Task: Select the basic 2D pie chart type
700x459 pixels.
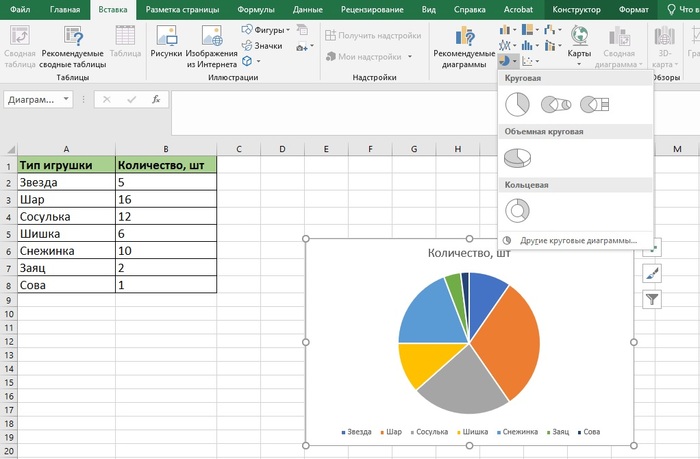Action: point(516,105)
